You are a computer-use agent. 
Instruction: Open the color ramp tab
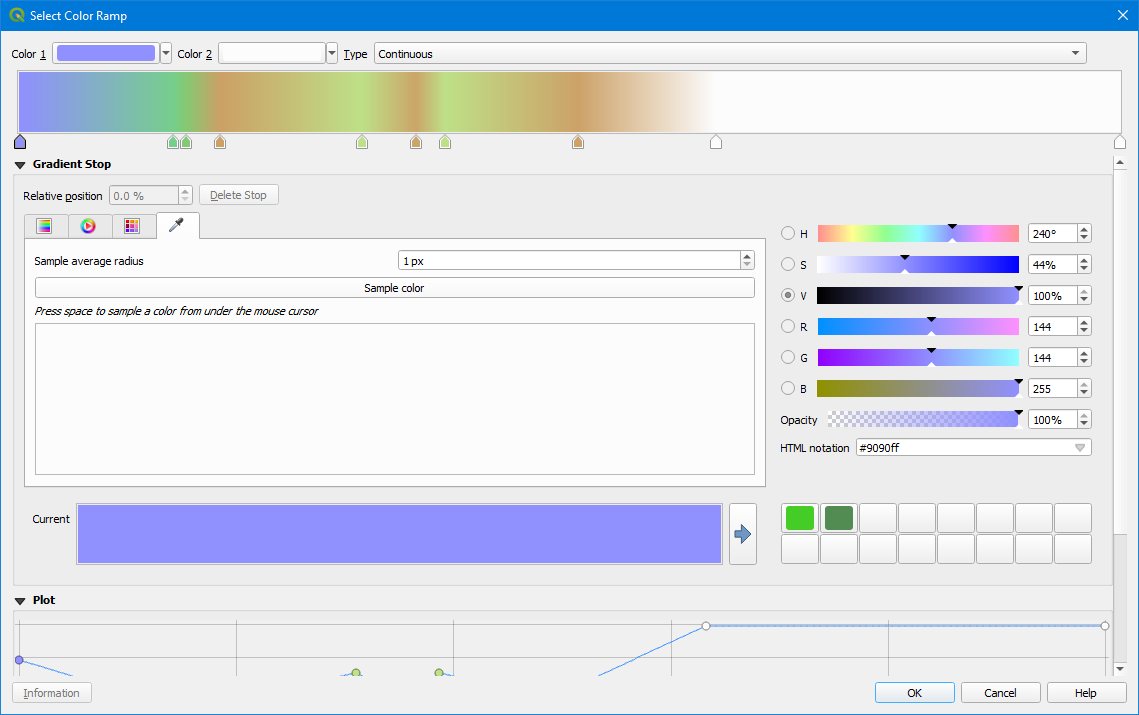coord(46,226)
